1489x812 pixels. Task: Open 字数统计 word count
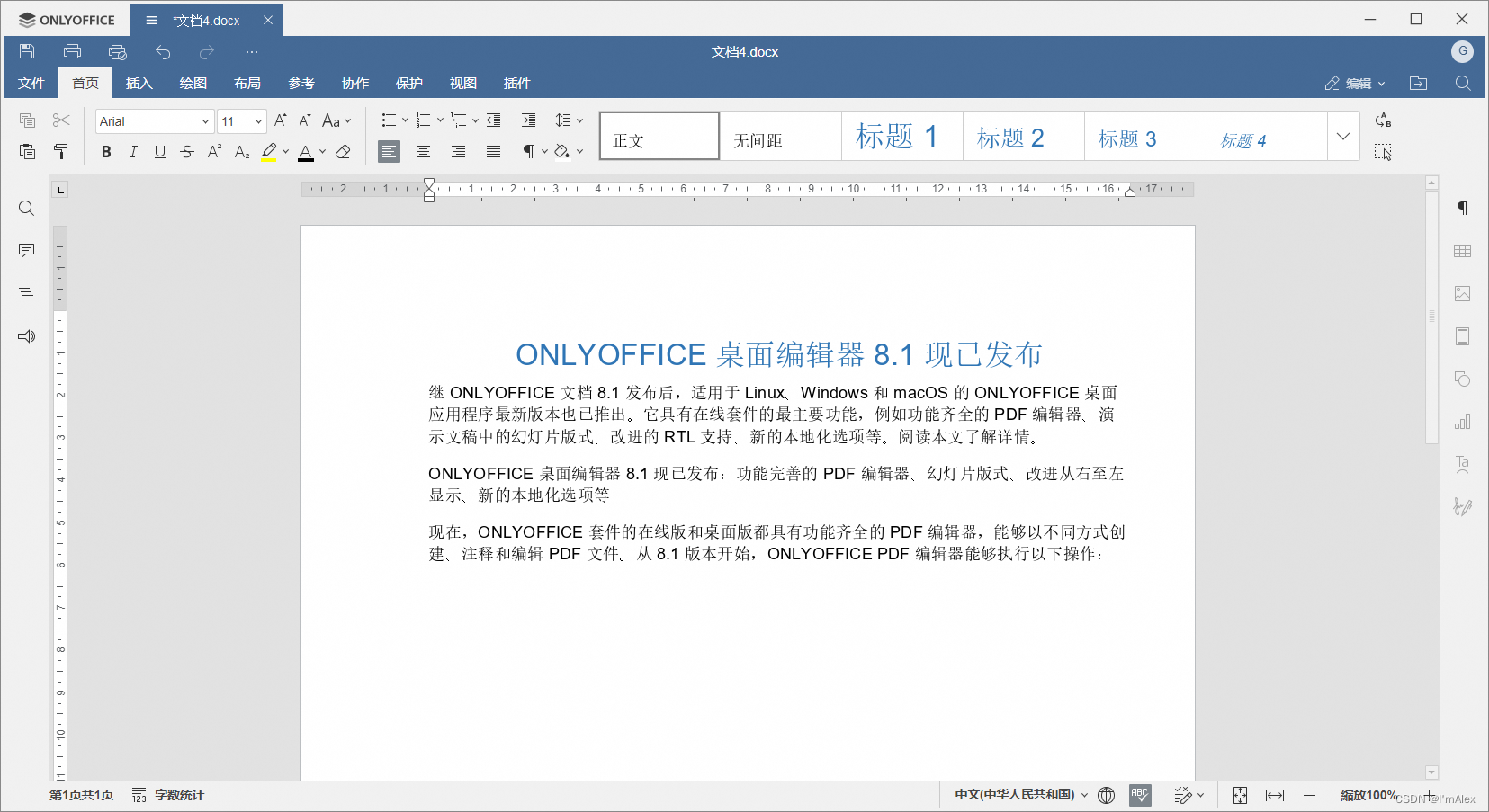pos(168,795)
